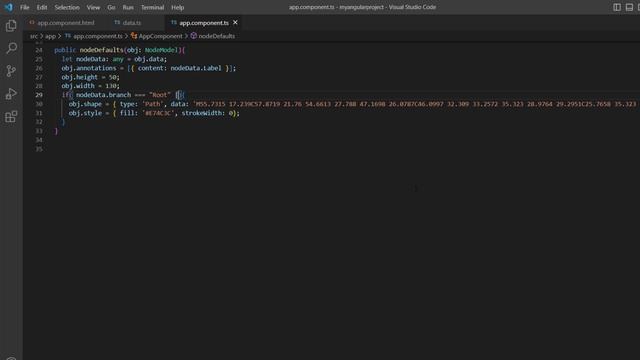Click line number 24 in gutter
This screenshot has width=640, height=360.
coord(39,50)
